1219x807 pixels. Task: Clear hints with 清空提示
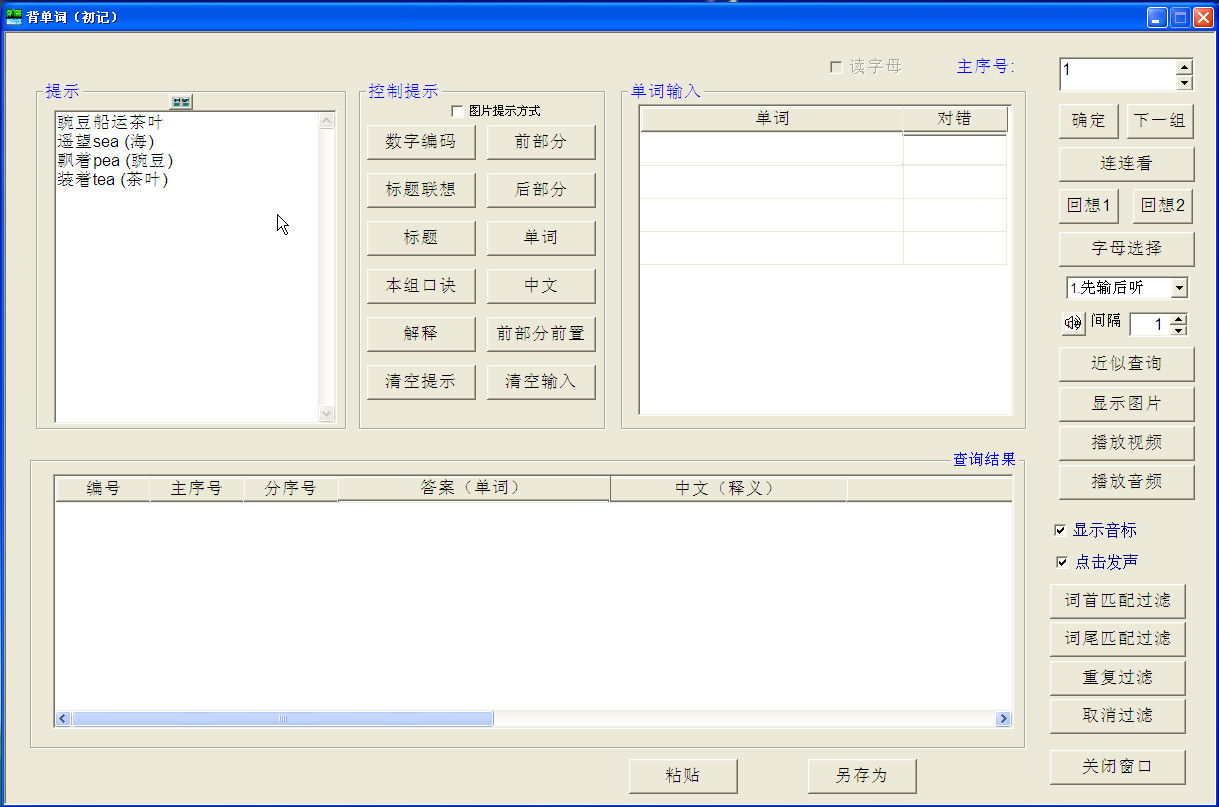[x=421, y=382]
